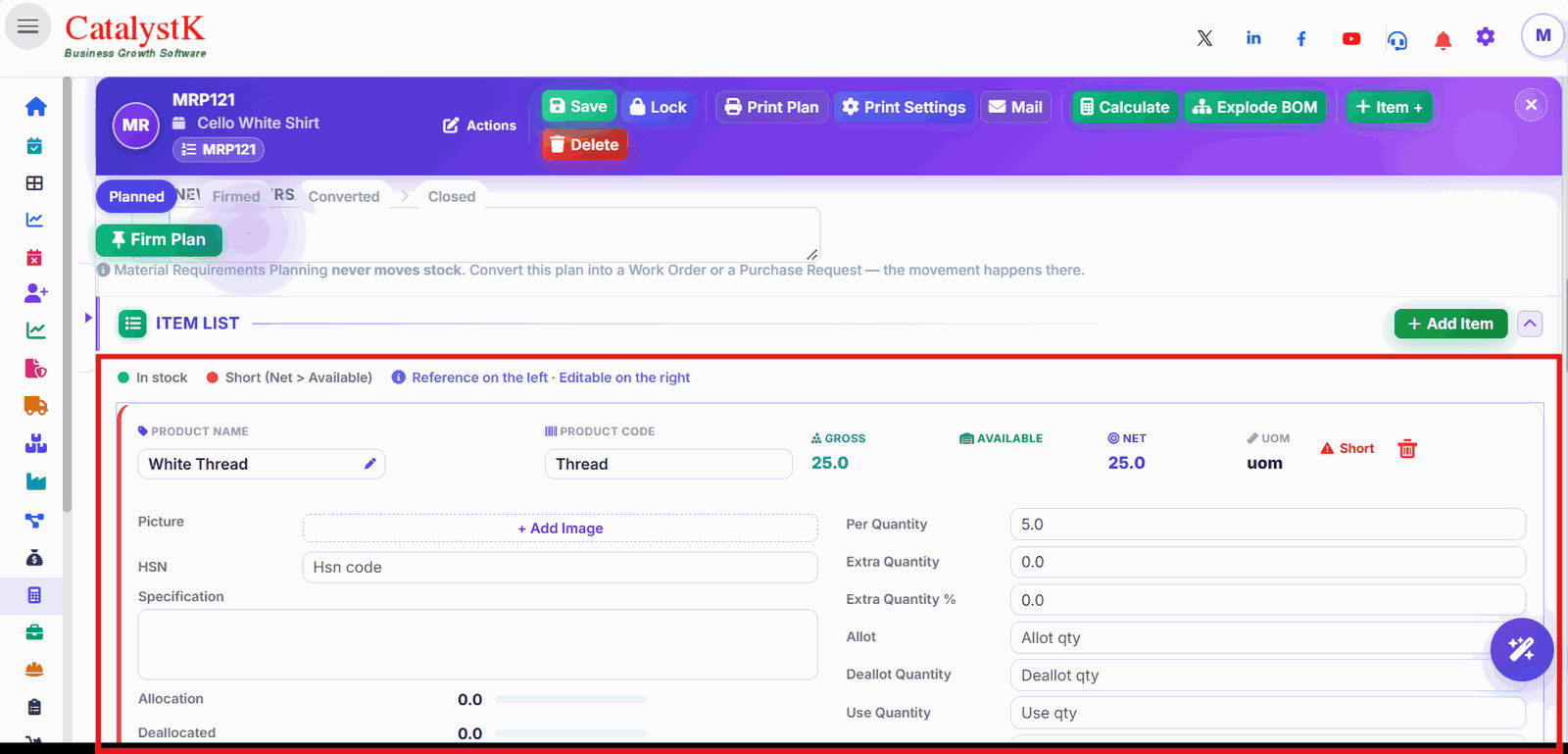The height and width of the screenshot is (754, 1568).
Task: Click the Firm Plan button
Action: [x=159, y=239]
